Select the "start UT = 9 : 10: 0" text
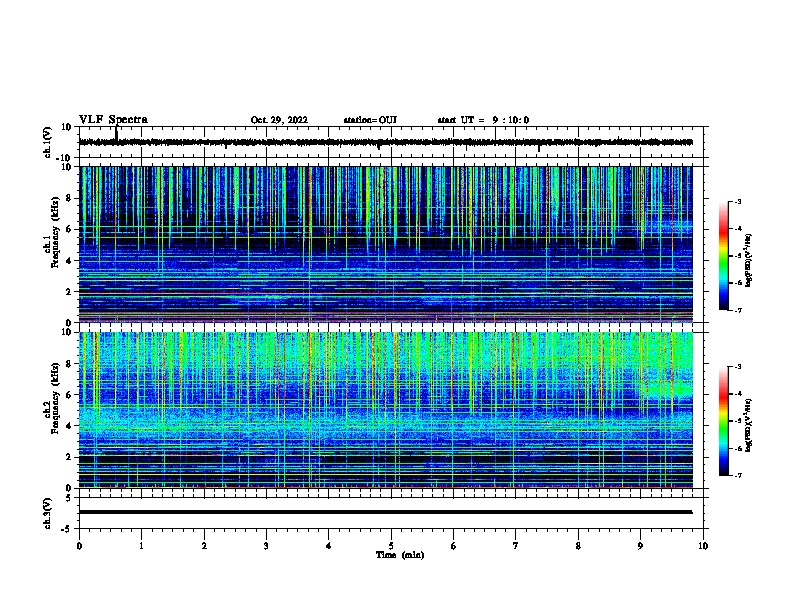Image resolution: width=792 pixels, height=612 pixels. pos(483,120)
